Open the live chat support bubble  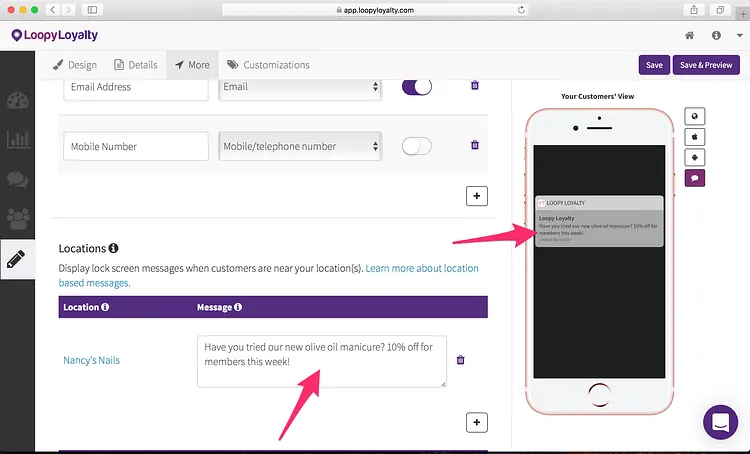tap(720, 422)
